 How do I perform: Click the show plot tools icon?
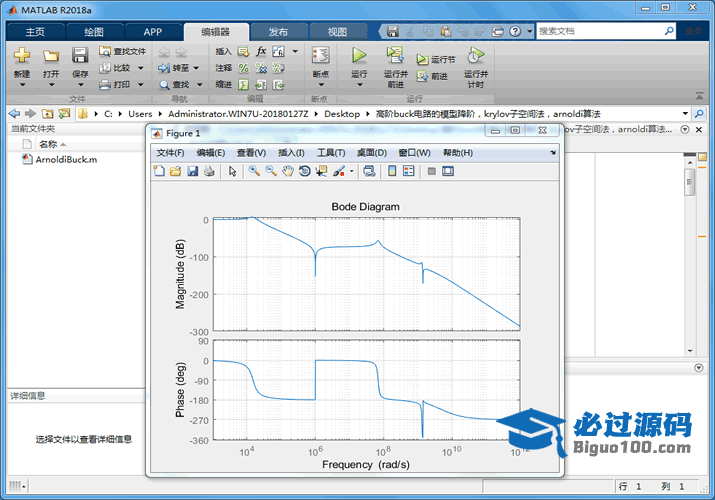point(448,171)
